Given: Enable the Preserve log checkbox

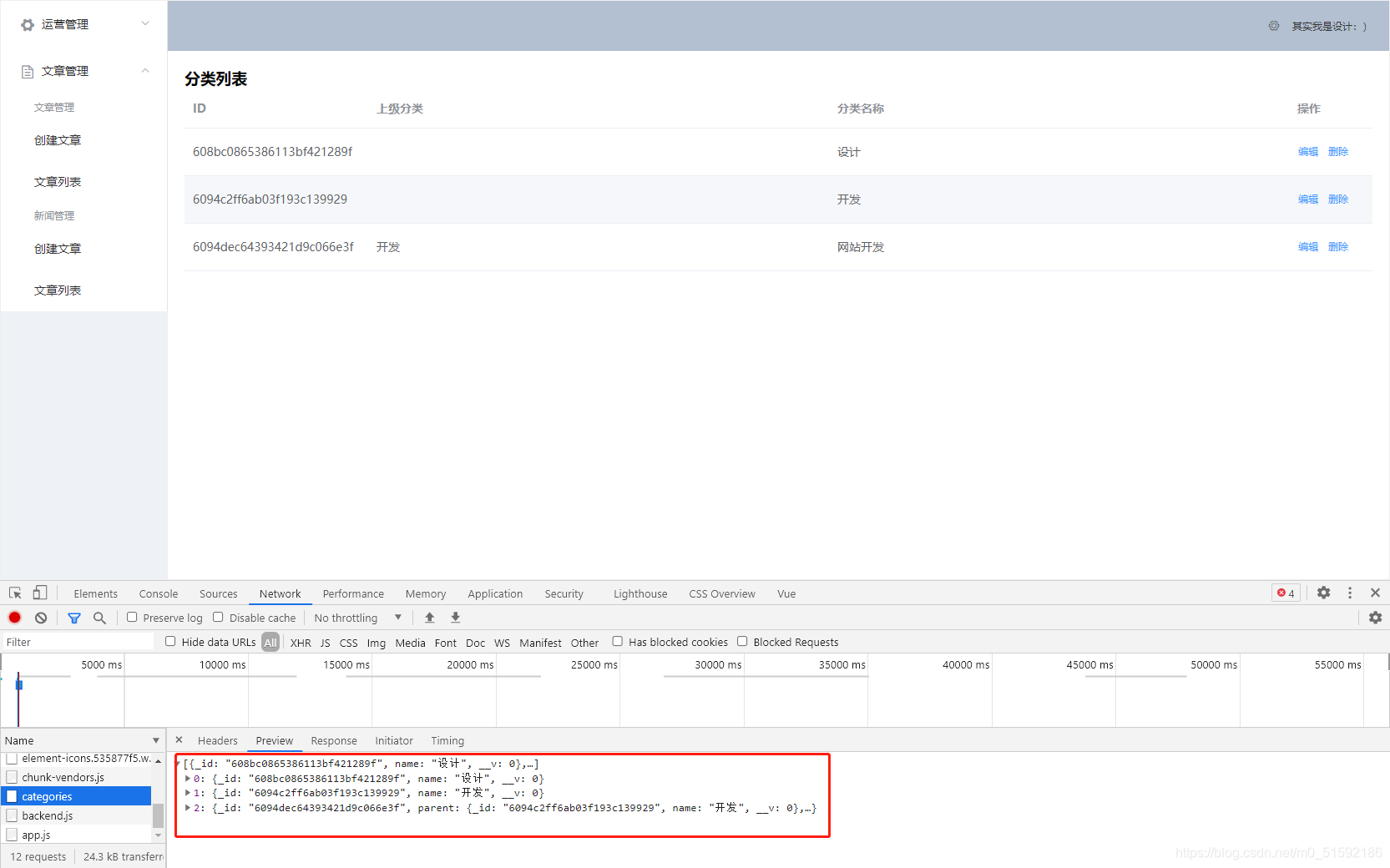Looking at the screenshot, I should pyautogui.click(x=132, y=618).
